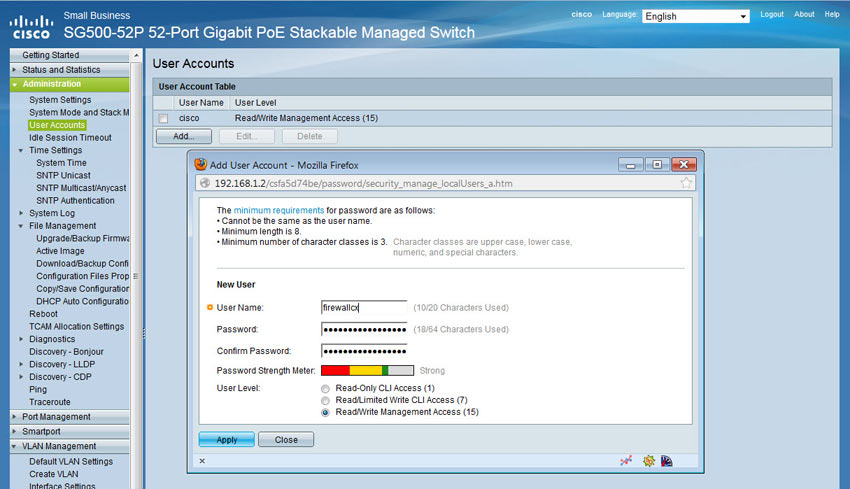Click popup address bar URL
The width and height of the screenshot is (850, 489).
click(x=363, y=183)
